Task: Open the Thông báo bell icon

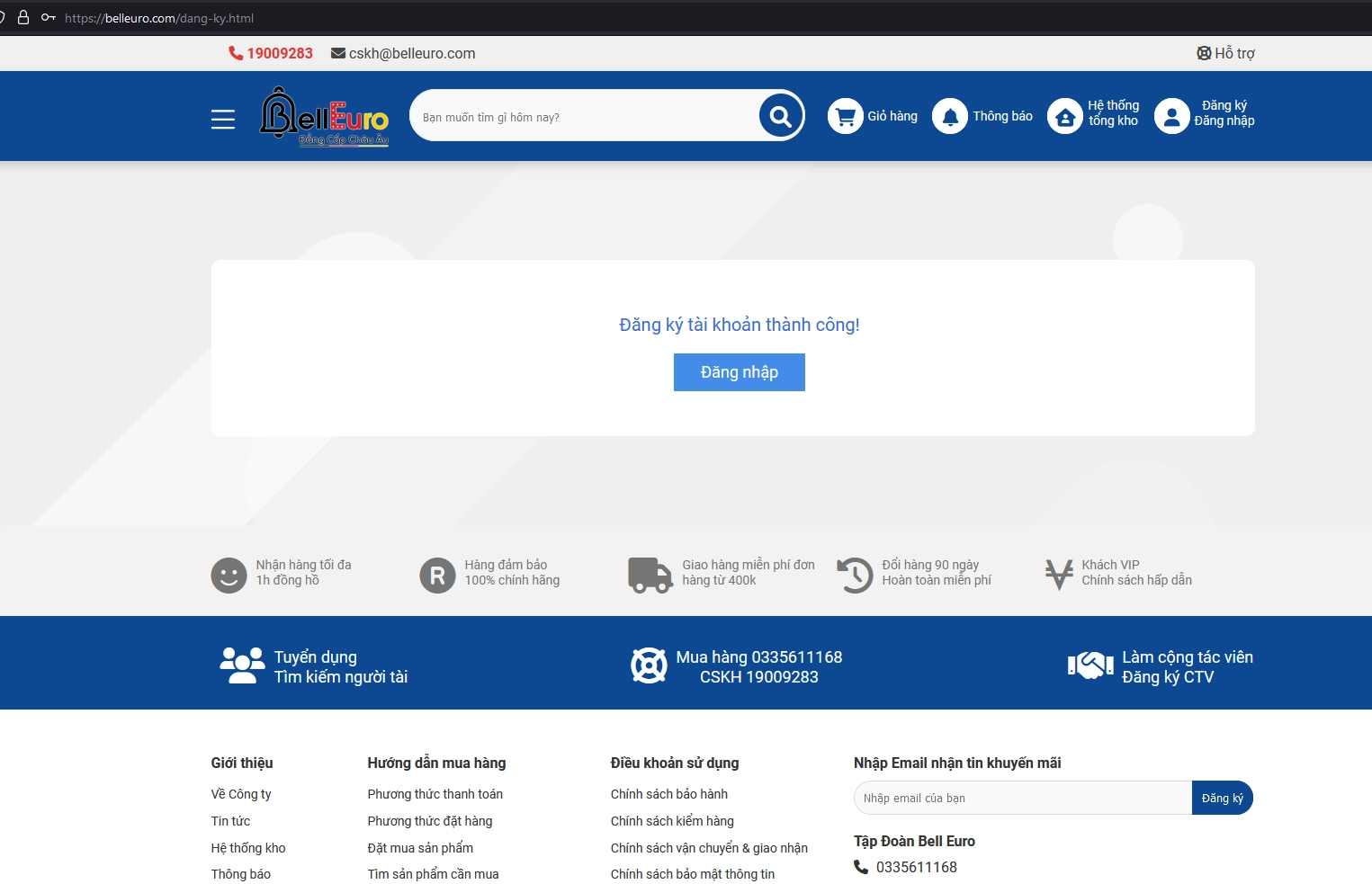Action: click(x=949, y=116)
